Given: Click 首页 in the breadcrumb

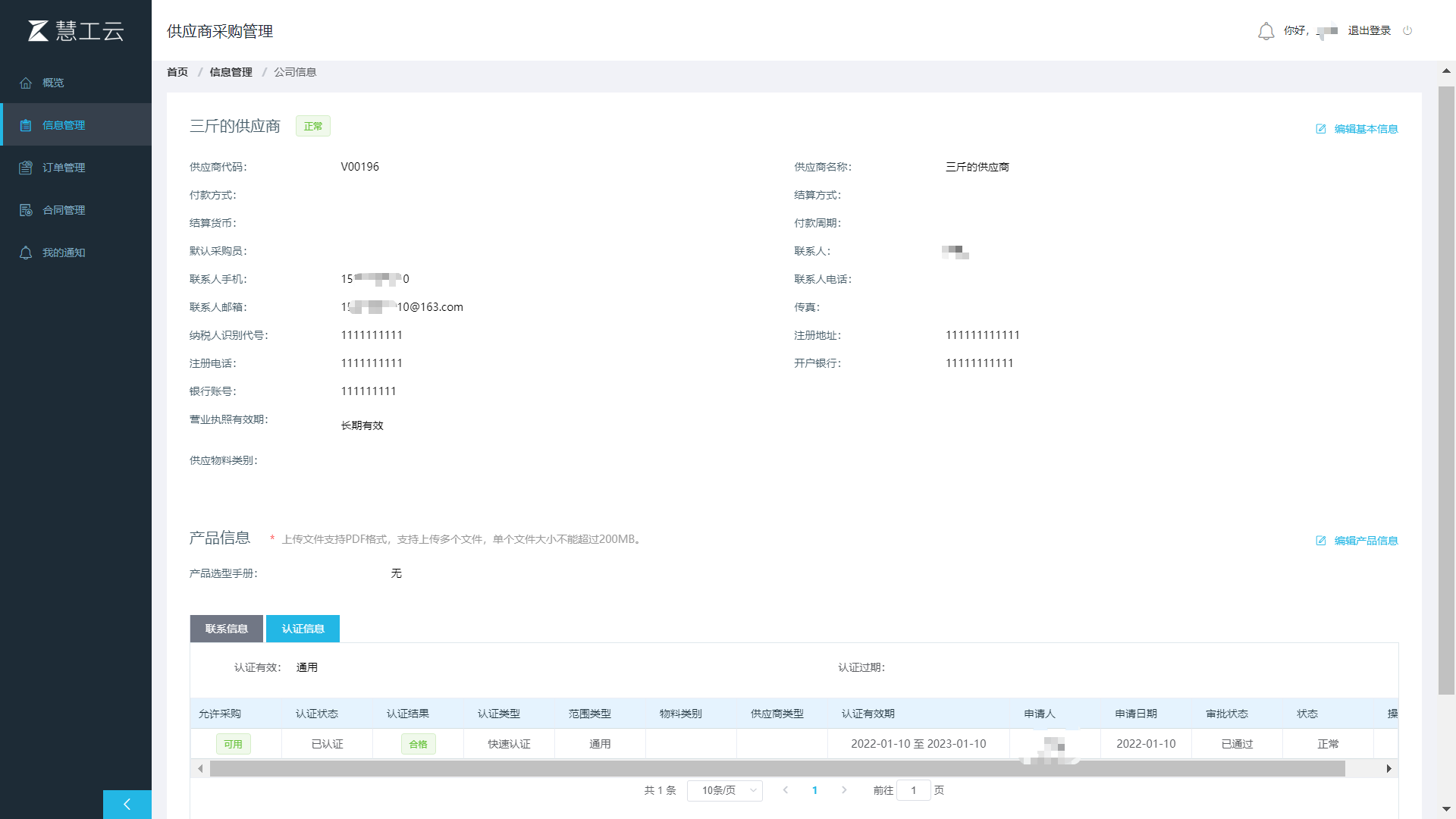Looking at the screenshot, I should pos(177,72).
